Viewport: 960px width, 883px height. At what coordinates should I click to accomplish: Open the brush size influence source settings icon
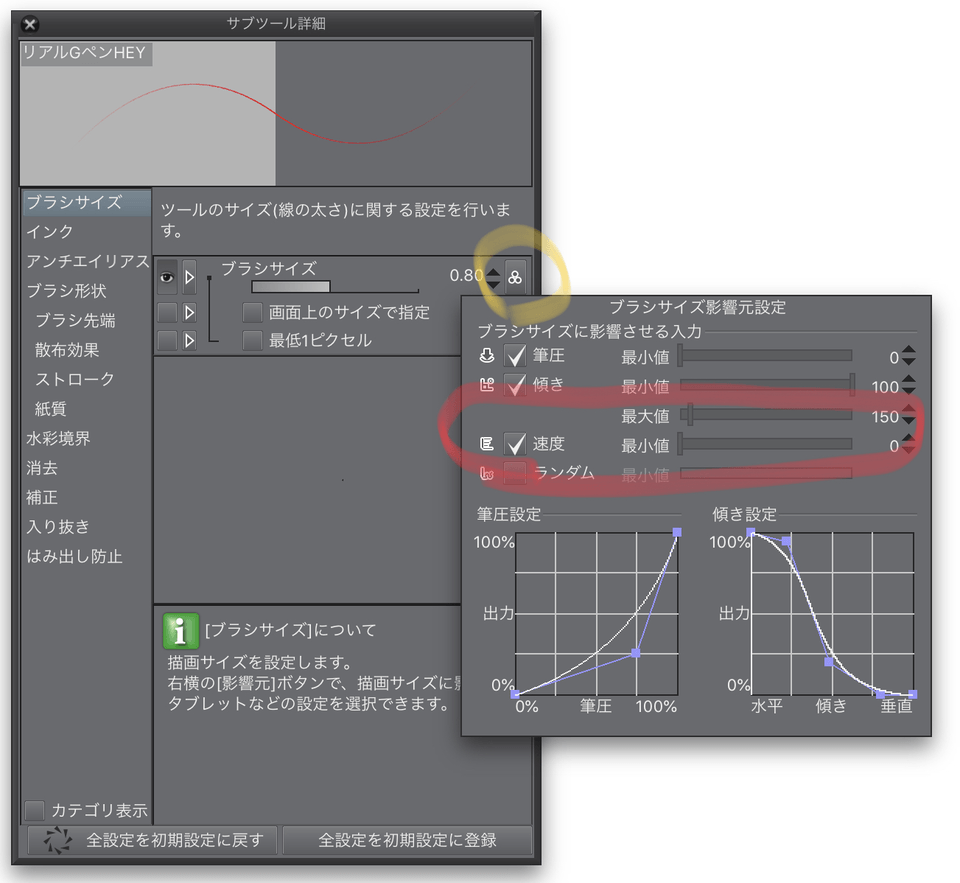pyautogui.click(x=516, y=276)
